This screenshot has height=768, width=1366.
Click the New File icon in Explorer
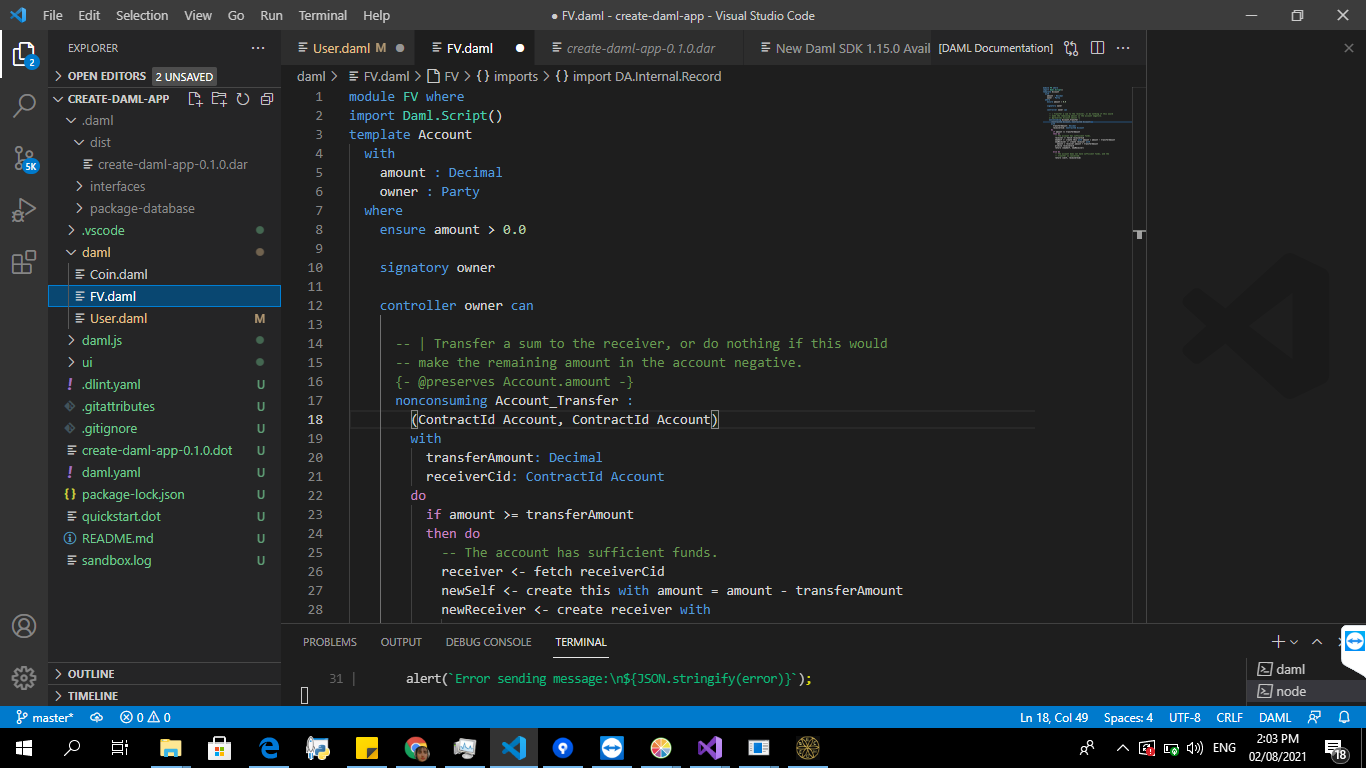point(195,99)
